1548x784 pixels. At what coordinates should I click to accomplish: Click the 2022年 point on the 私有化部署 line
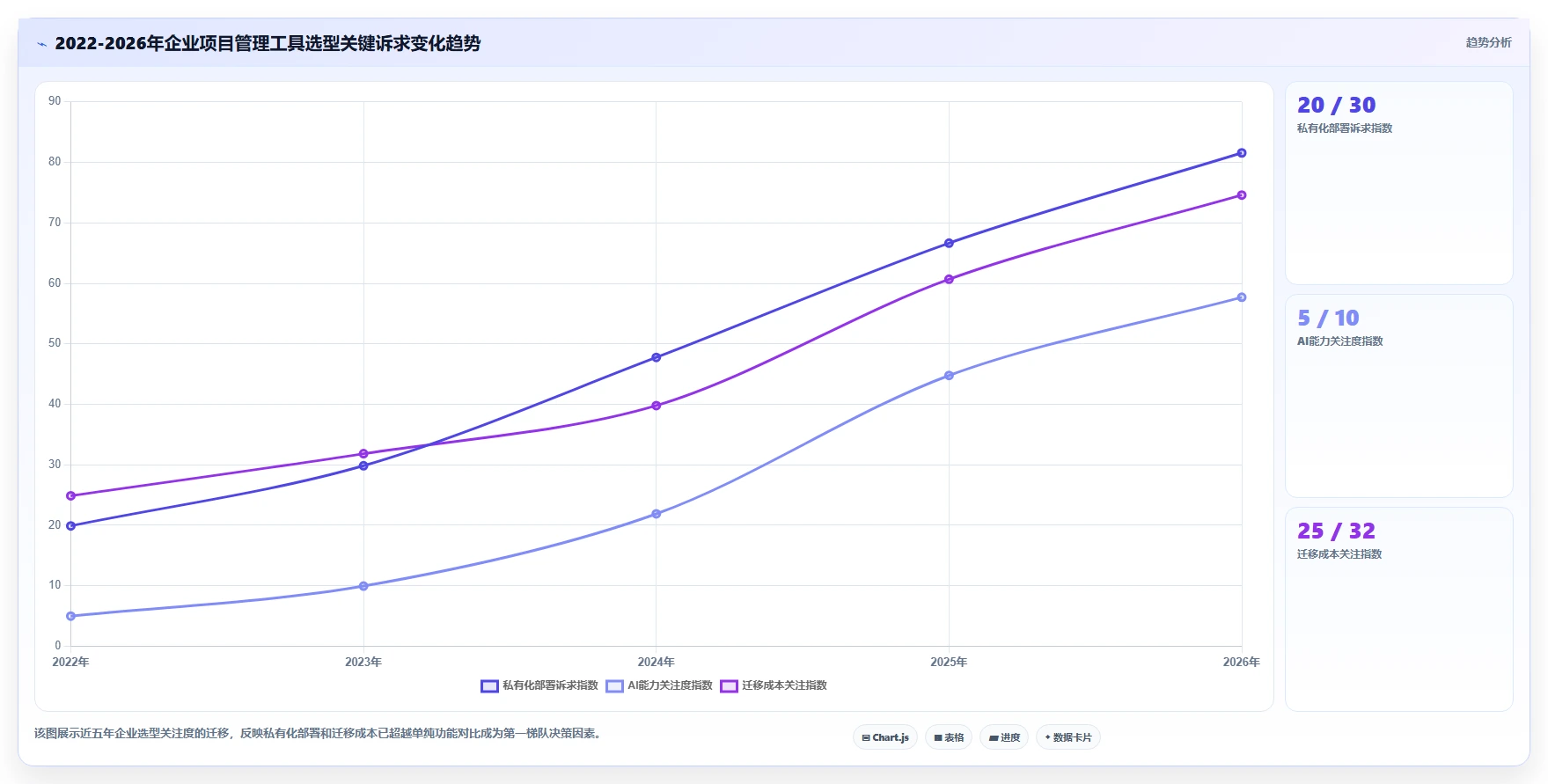[70, 526]
